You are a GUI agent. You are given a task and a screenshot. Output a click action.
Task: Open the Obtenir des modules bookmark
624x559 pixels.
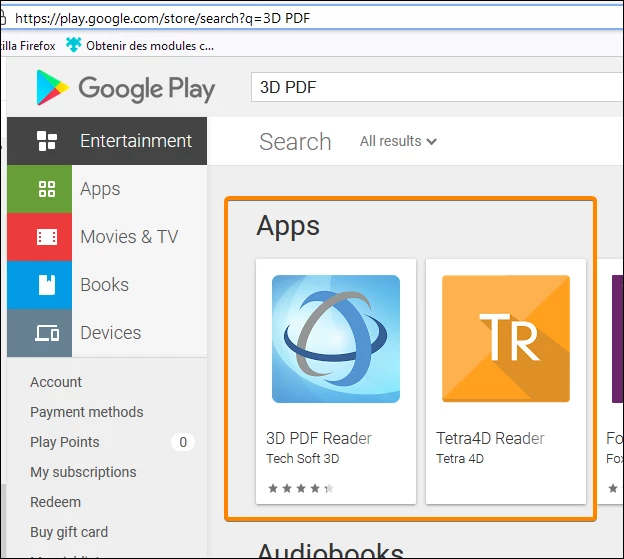click(x=140, y=46)
